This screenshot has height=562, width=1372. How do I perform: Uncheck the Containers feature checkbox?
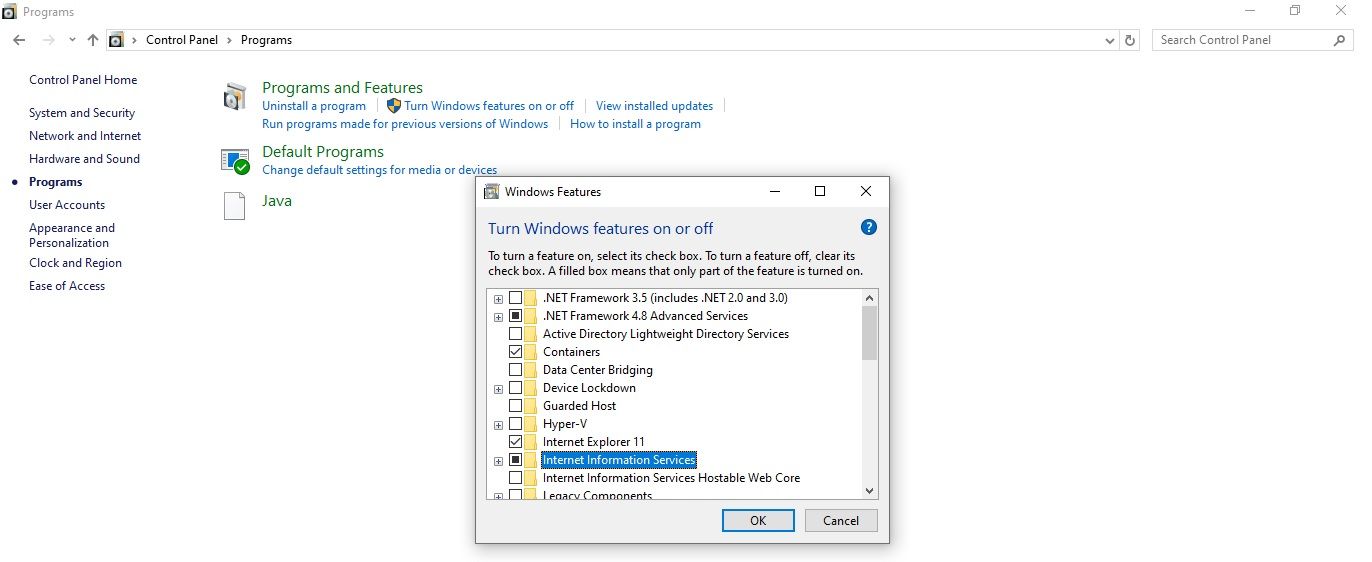(515, 352)
